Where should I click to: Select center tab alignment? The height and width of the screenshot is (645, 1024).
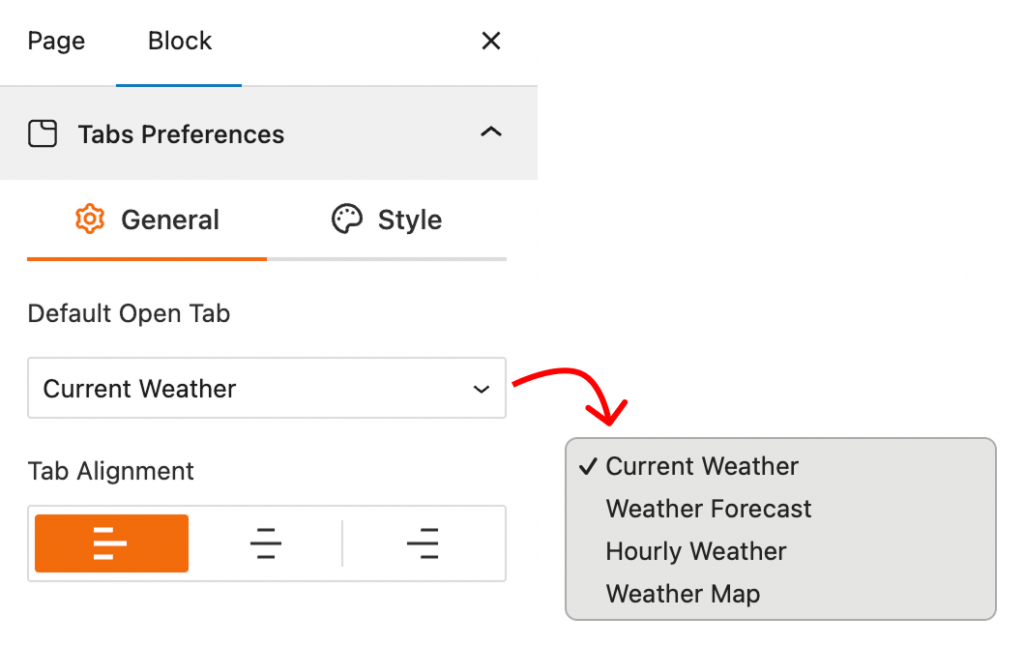click(x=266, y=543)
